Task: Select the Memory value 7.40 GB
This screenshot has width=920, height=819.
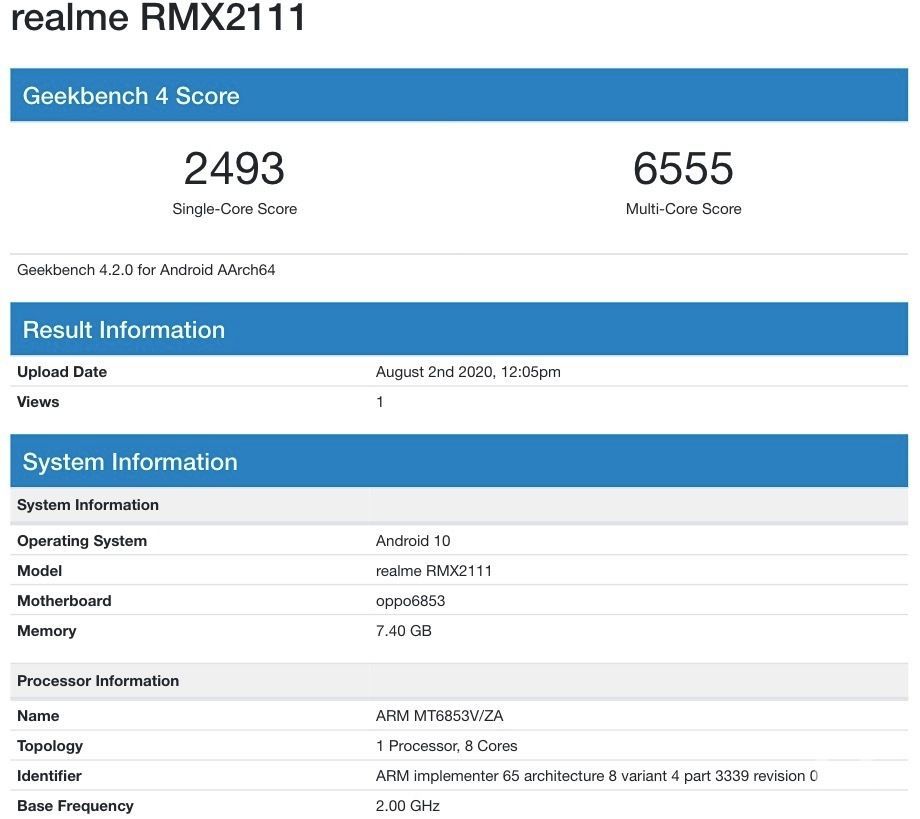Action: point(400,630)
